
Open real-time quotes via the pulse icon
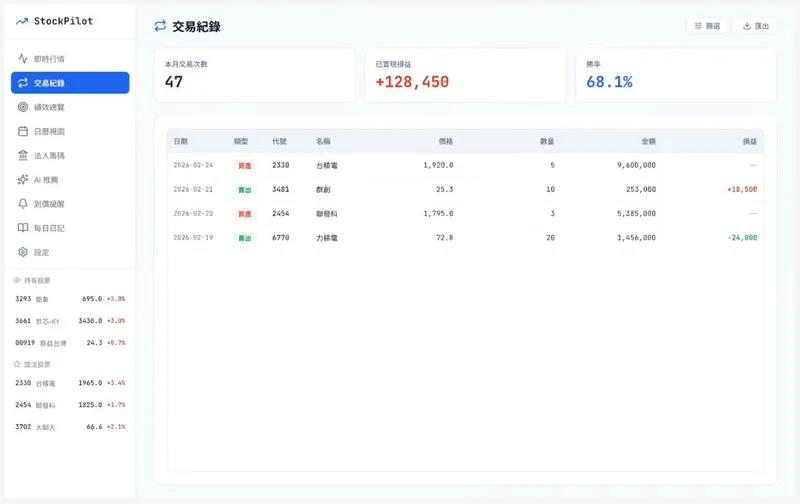[x=23, y=59]
